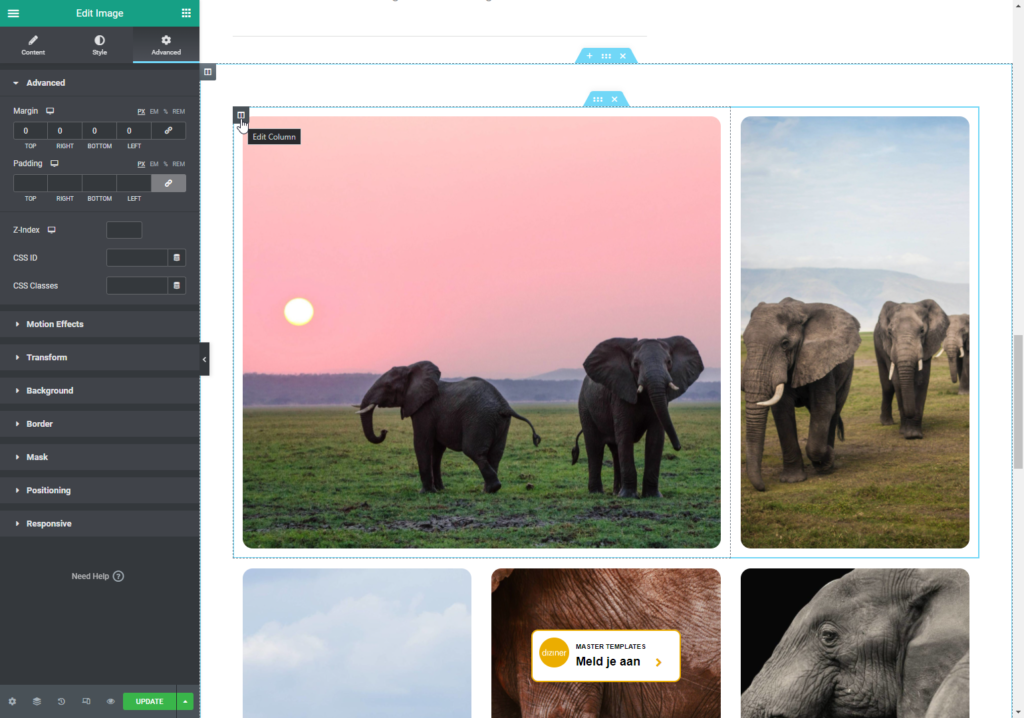Open the widgets grid icon

tap(186, 13)
